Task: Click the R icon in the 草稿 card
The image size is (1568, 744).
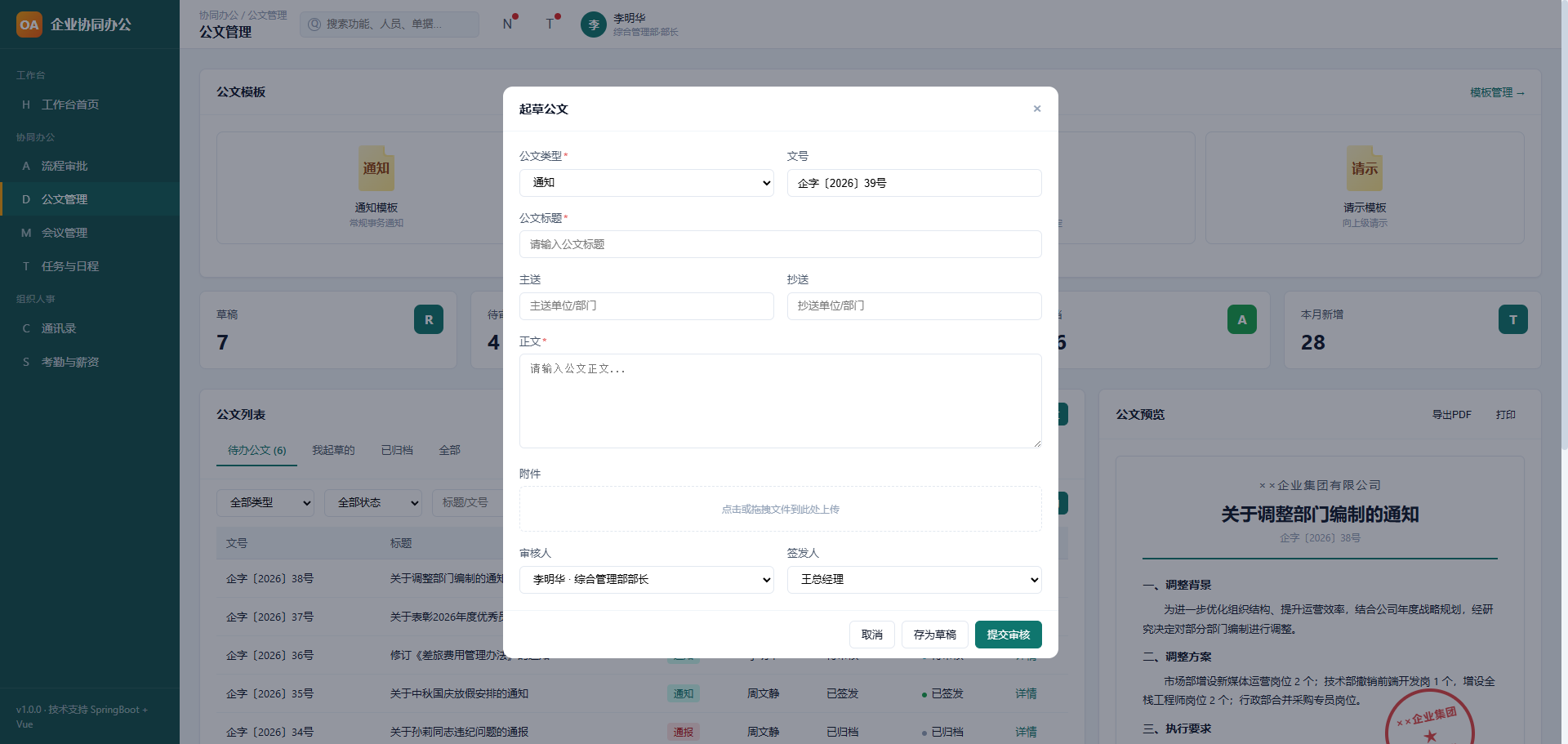Action: (x=429, y=319)
